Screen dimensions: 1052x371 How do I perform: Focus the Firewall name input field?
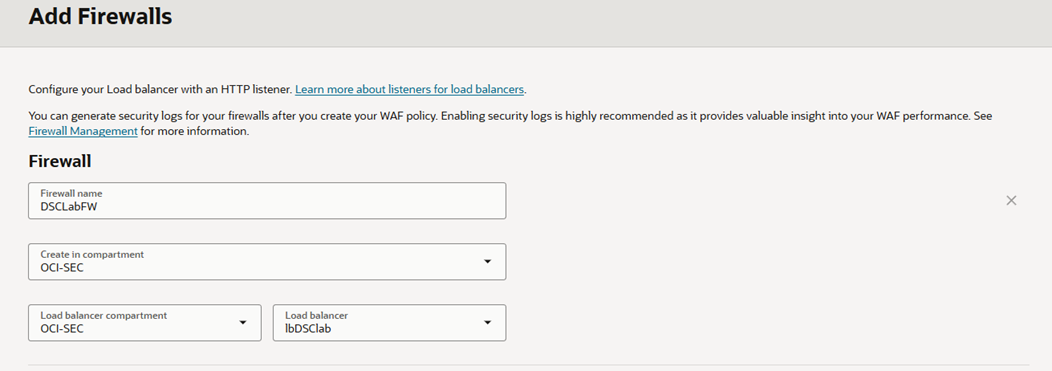click(267, 201)
